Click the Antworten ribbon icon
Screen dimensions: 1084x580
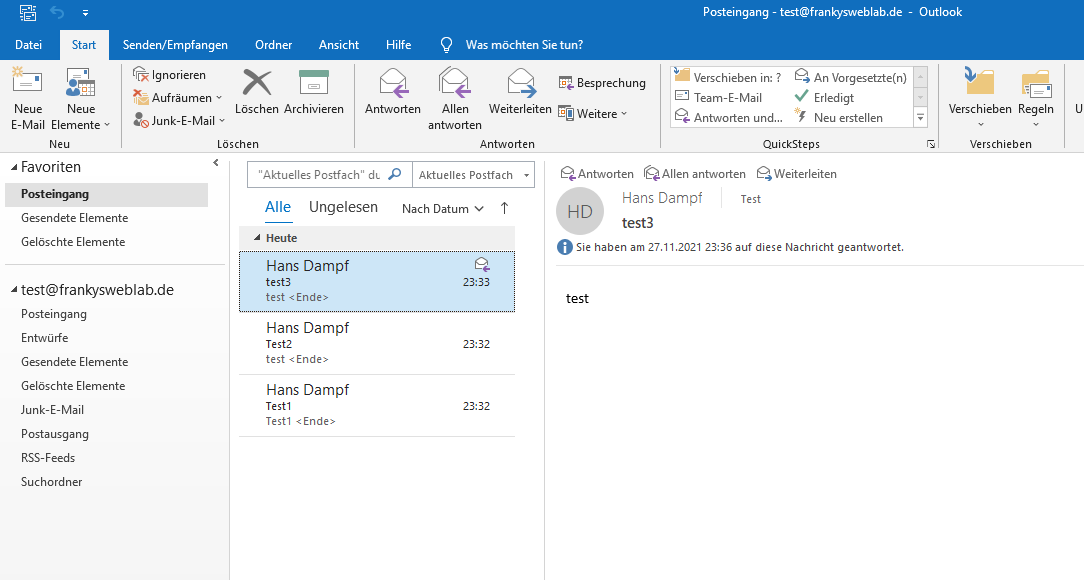[393, 84]
